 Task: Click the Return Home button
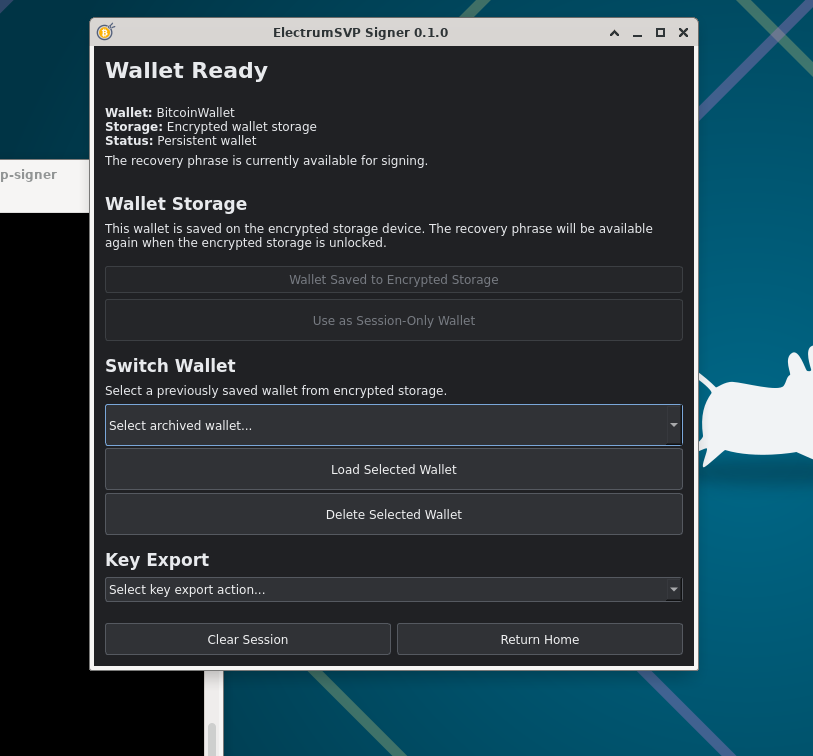point(540,639)
